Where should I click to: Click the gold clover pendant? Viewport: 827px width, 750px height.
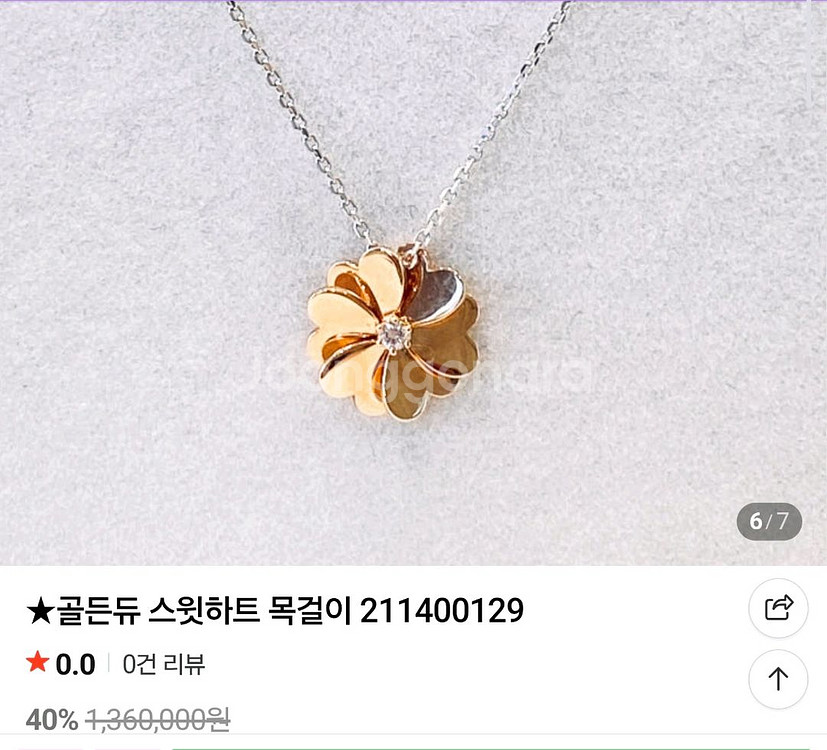pos(393,332)
